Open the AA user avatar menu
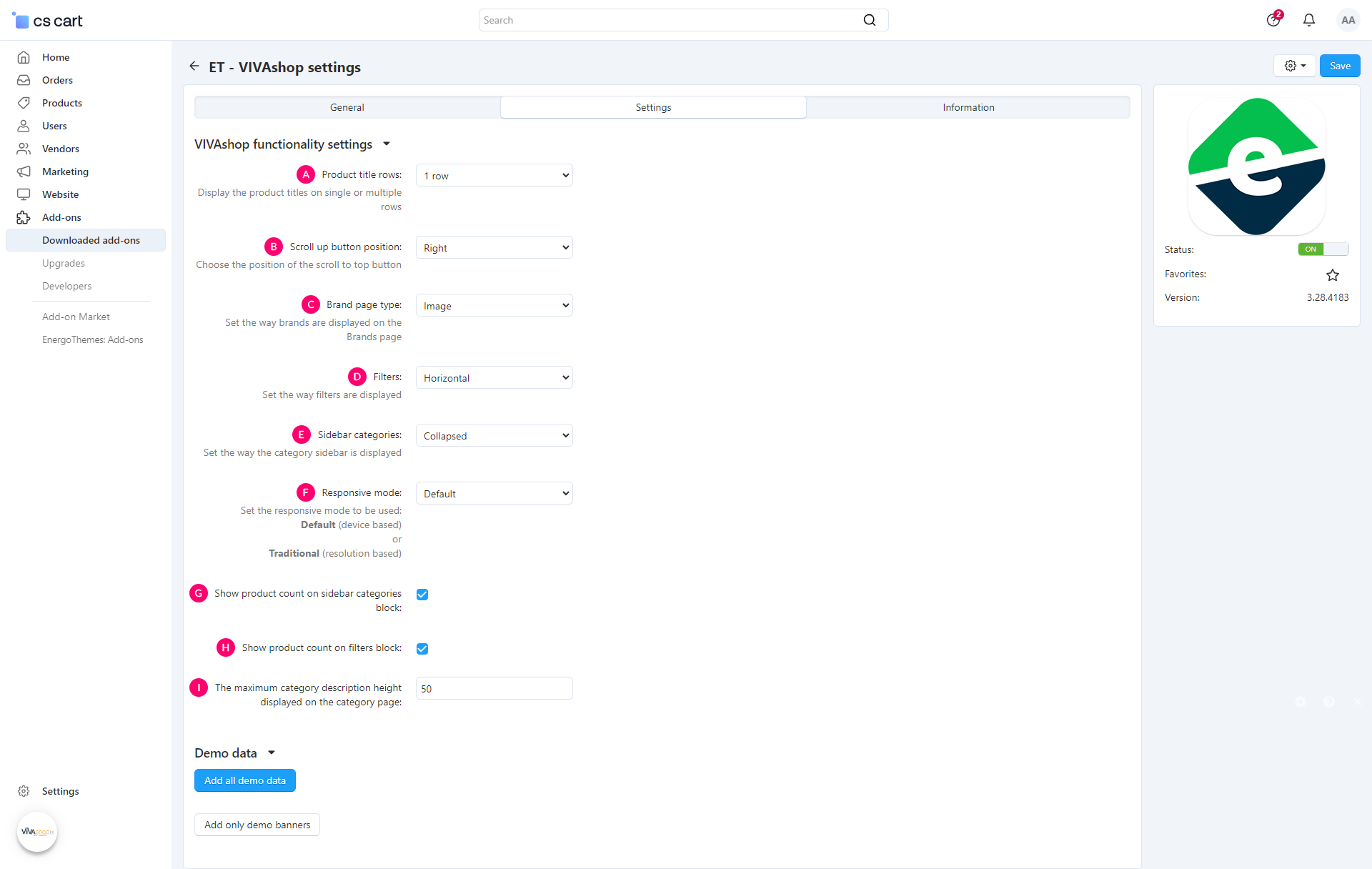Image resolution: width=1372 pixels, height=869 pixels. (x=1348, y=20)
